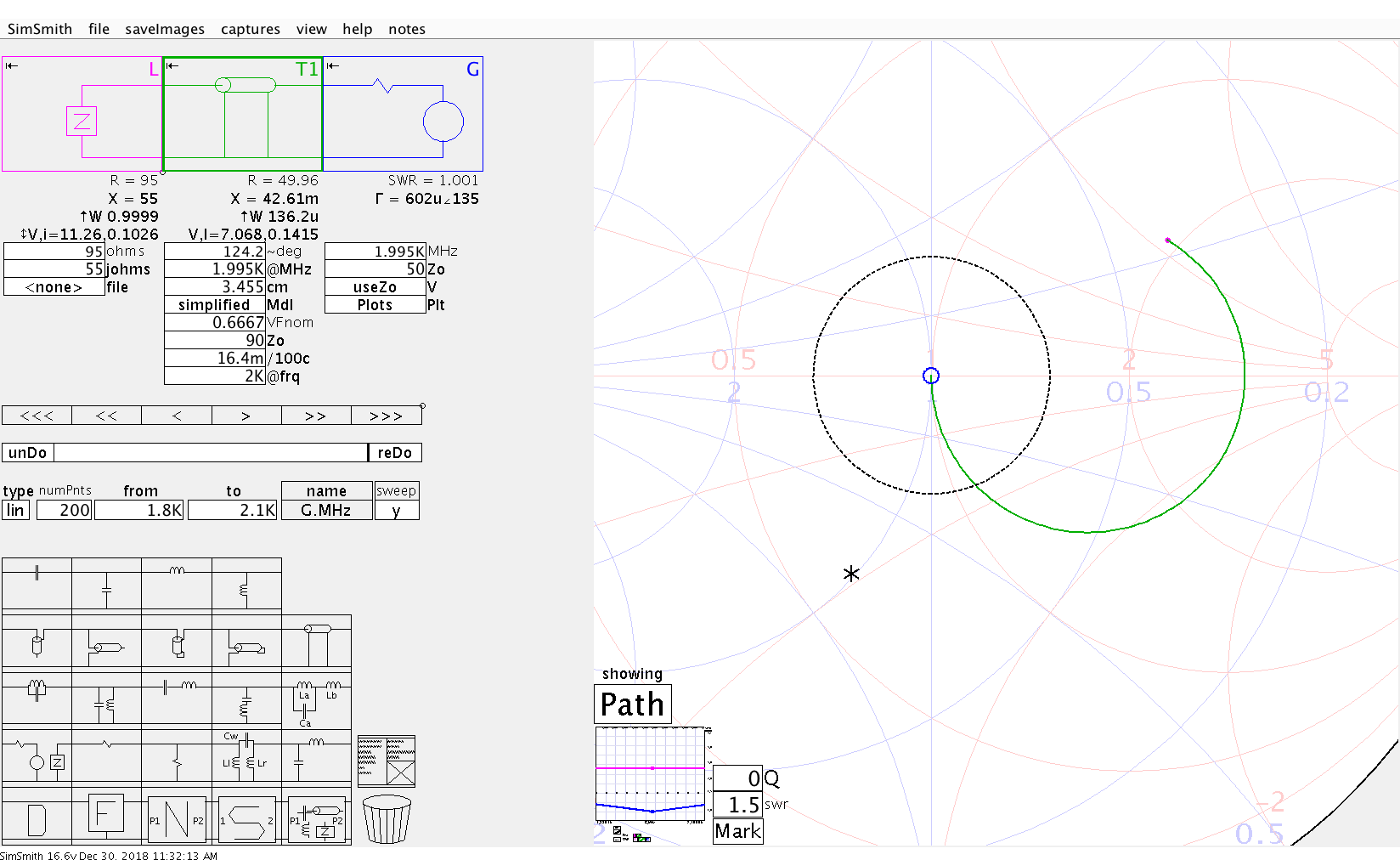Pick the series capacitor component
1400x860 pixels.
37,583
